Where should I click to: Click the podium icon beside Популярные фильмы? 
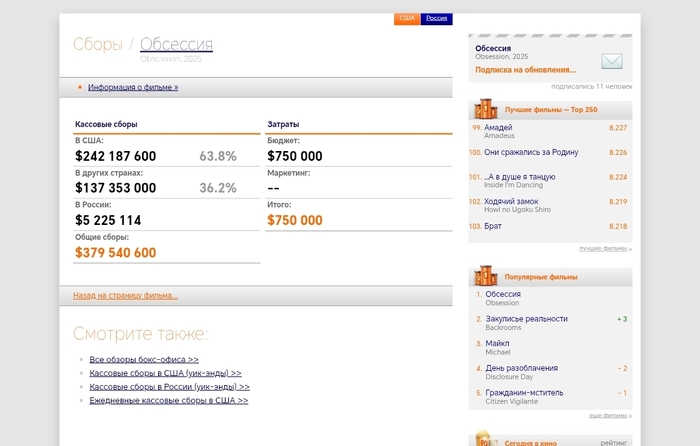pyautogui.click(x=486, y=276)
